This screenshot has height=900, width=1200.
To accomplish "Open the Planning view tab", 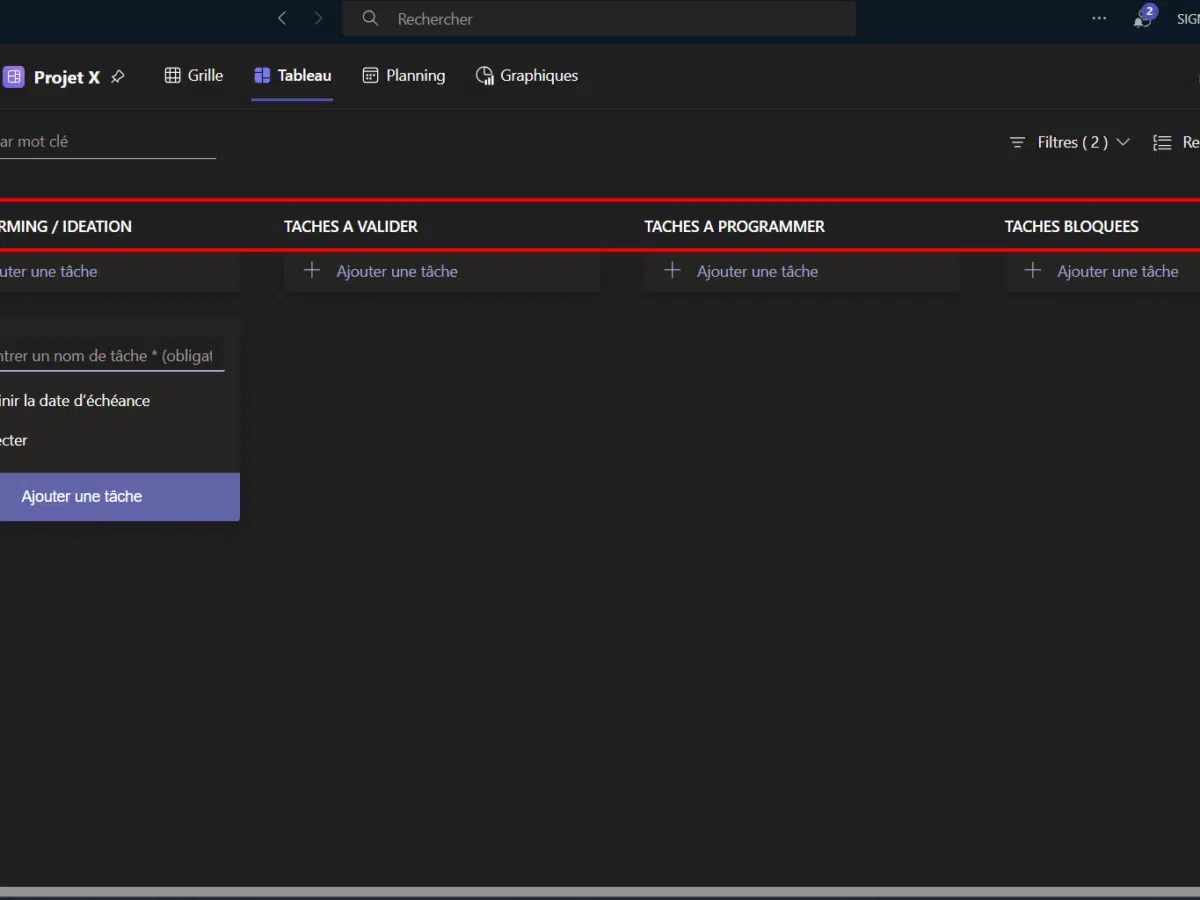I will click(x=404, y=75).
